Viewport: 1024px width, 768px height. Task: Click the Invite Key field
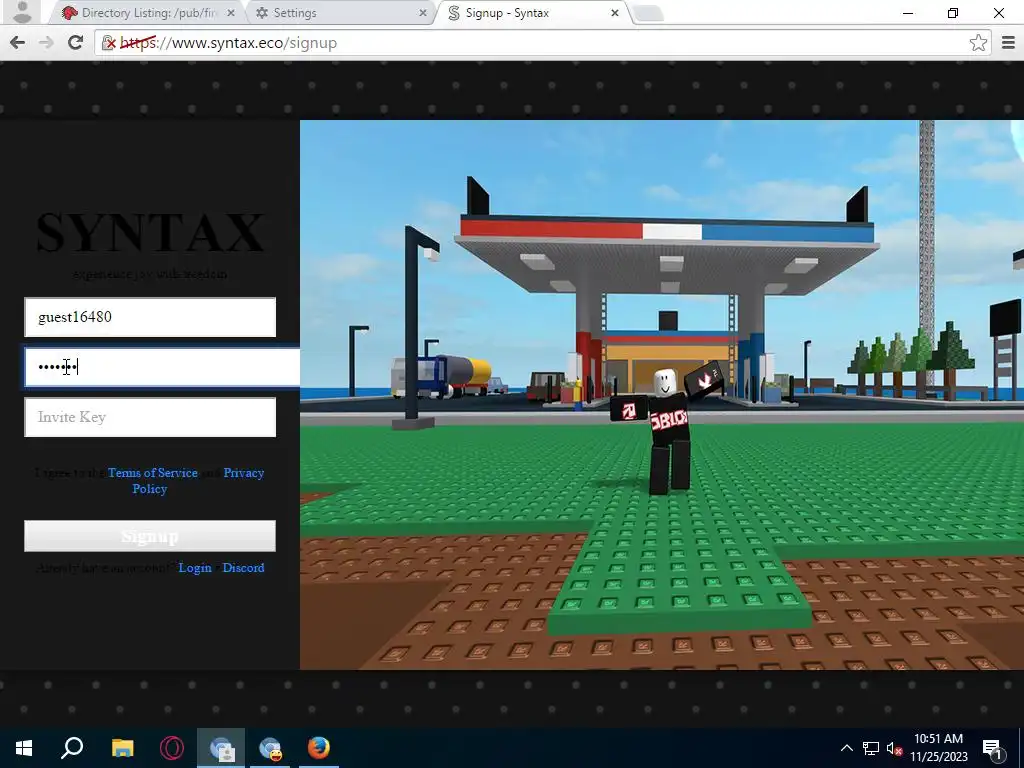[150, 417]
